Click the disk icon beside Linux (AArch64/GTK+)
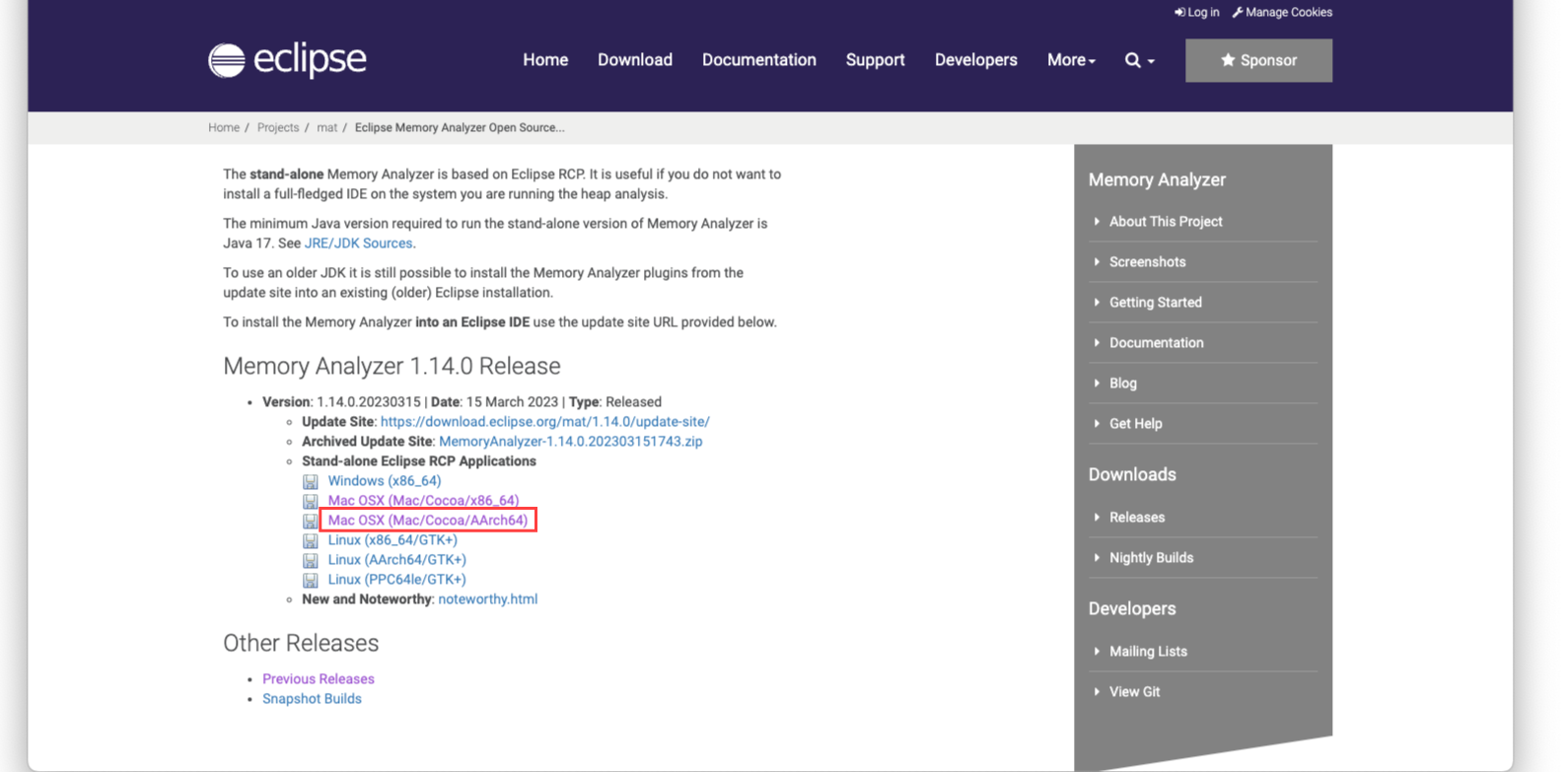This screenshot has height=772, width=1568. pyautogui.click(x=311, y=560)
